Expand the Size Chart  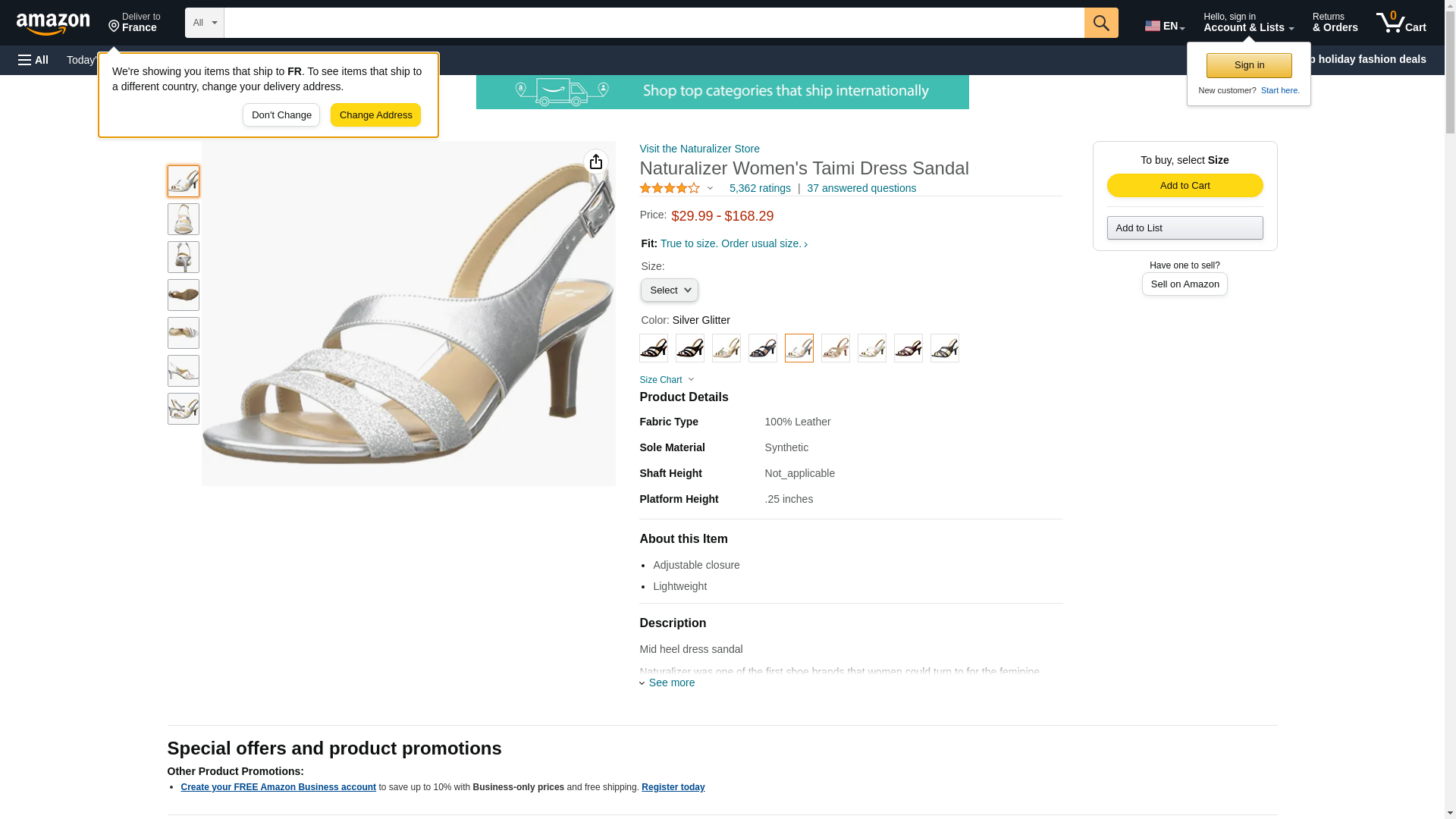click(x=666, y=380)
